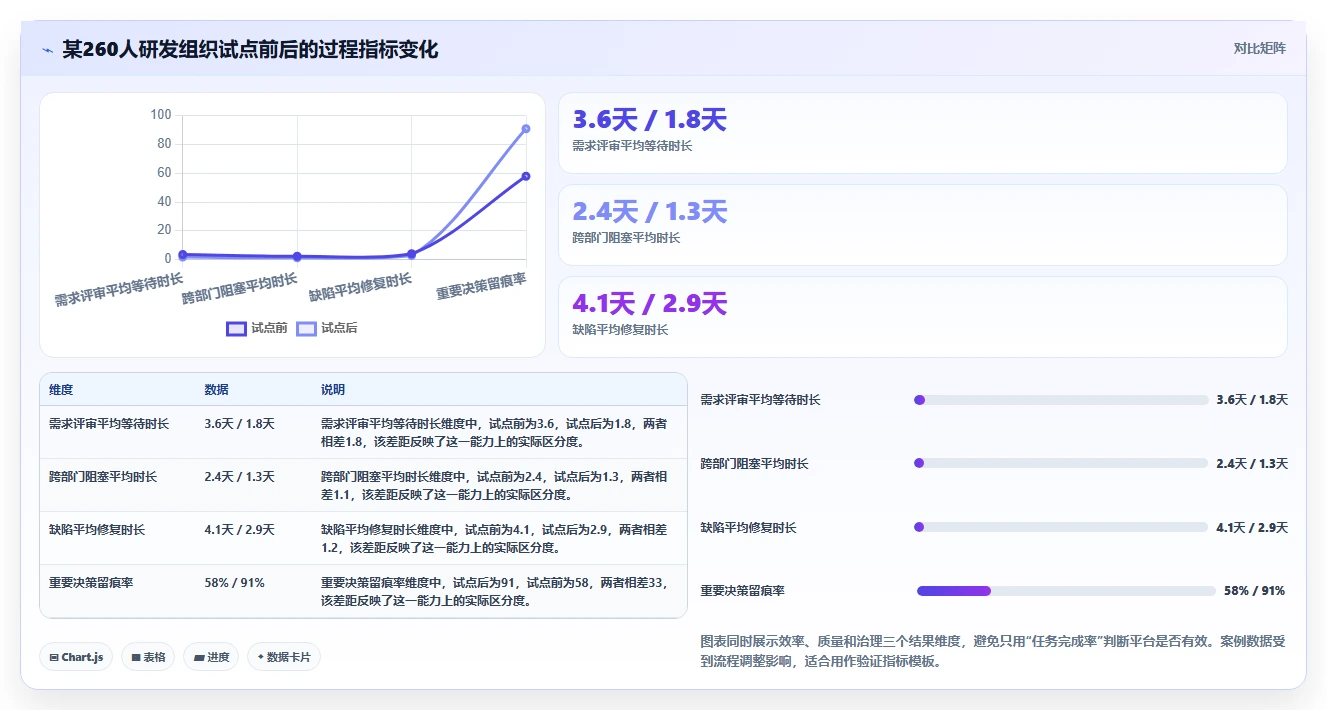Click chart axis label 缺陷平均修复时长
This screenshot has width=1327, height=710.
tap(360, 287)
